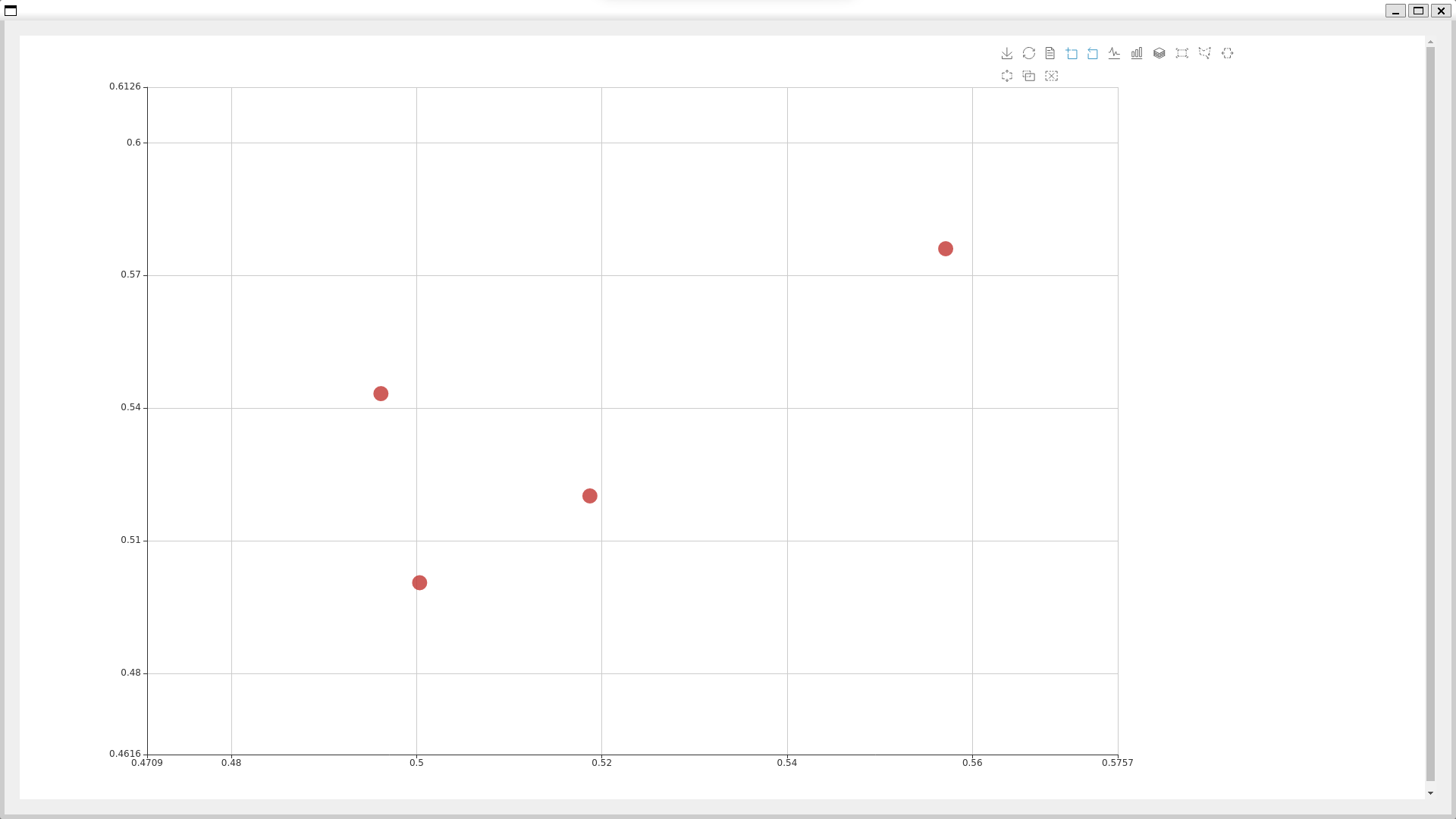Viewport: 1456px width, 819px height.
Task: Click the clear selection brush icon
Action: [x=1052, y=76]
